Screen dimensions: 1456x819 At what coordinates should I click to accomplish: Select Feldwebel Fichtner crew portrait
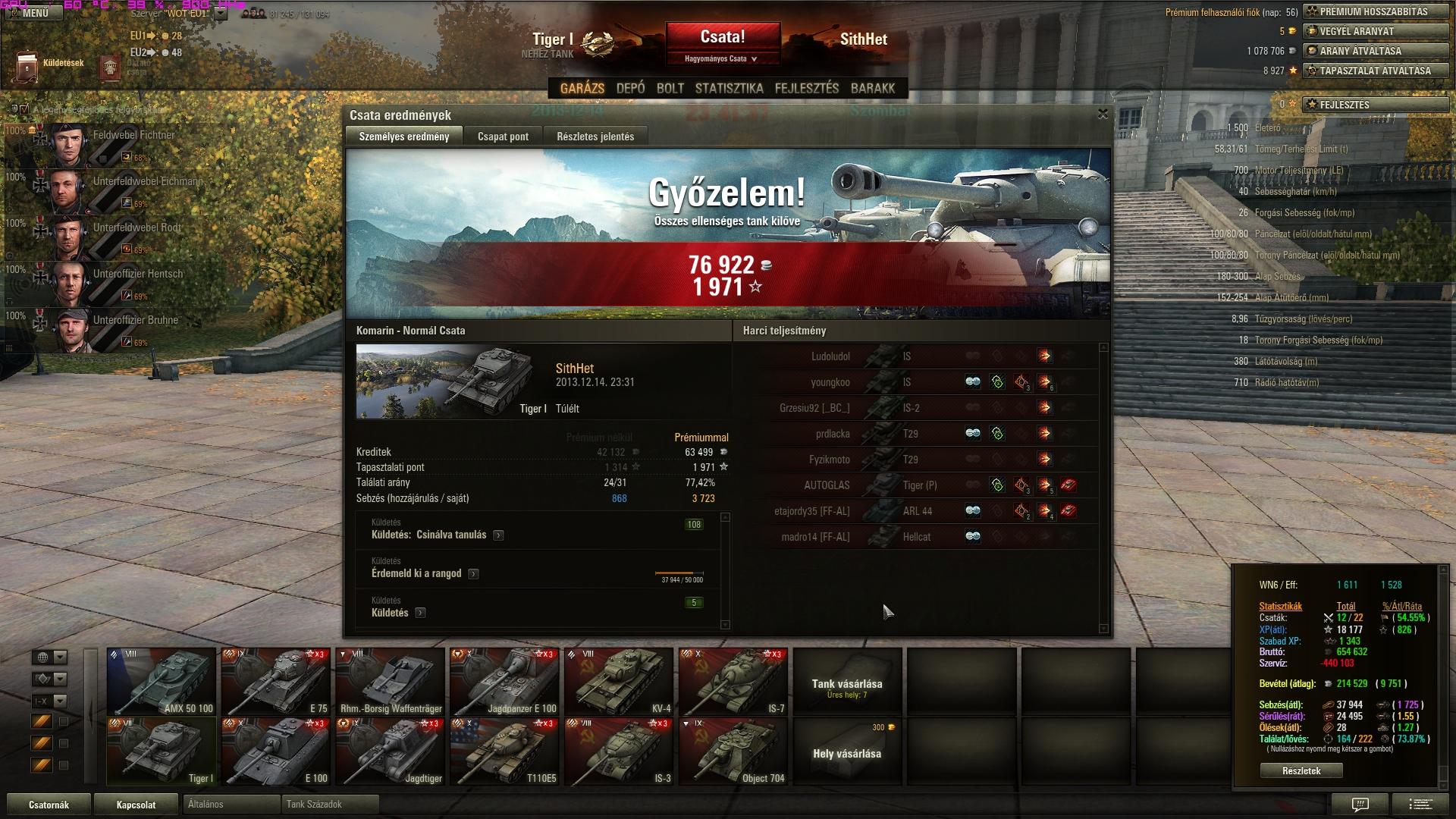pos(70,145)
